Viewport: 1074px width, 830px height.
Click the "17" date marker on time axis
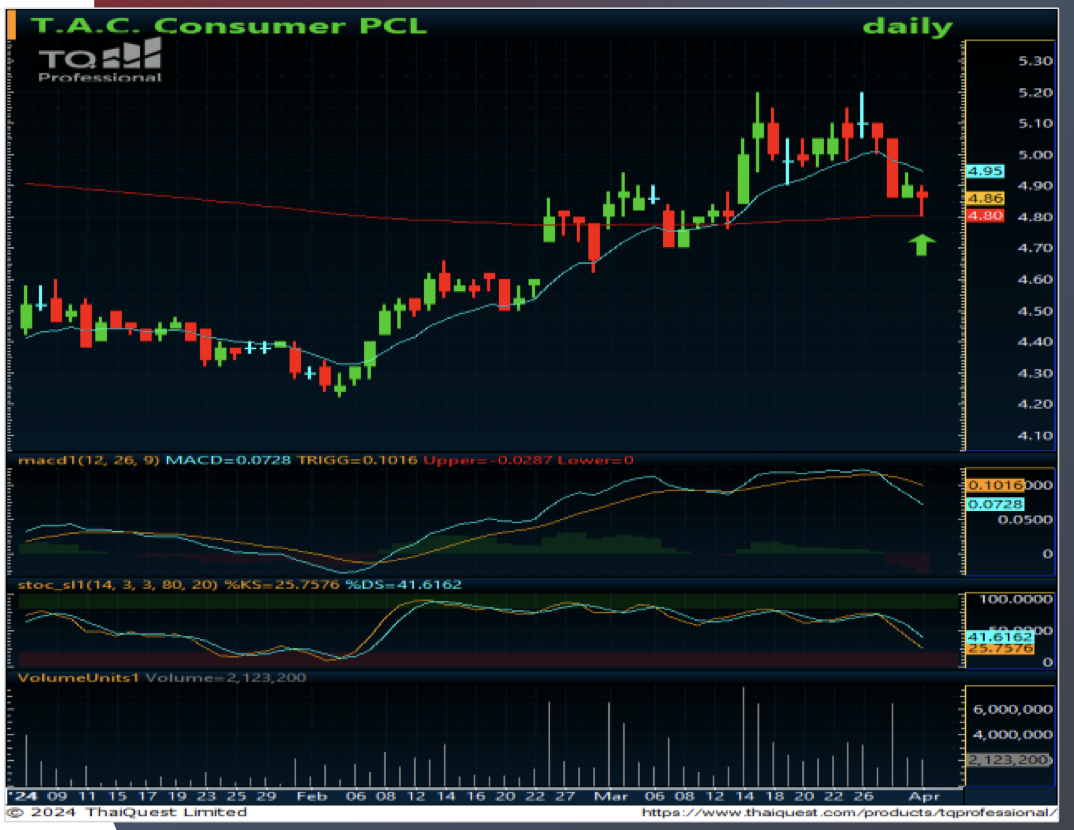click(x=148, y=796)
